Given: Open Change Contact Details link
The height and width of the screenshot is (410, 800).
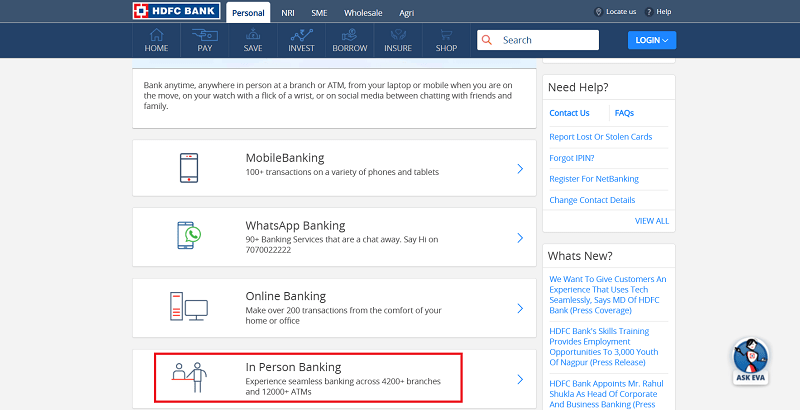Looking at the screenshot, I should tap(592, 200).
